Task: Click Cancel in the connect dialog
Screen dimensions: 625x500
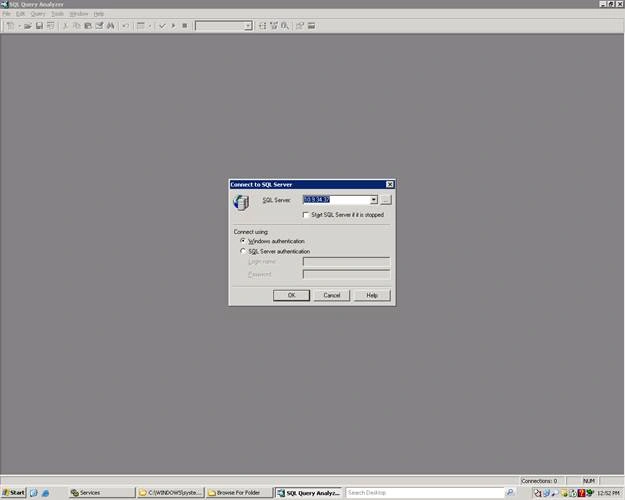Action: [x=332, y=295]
